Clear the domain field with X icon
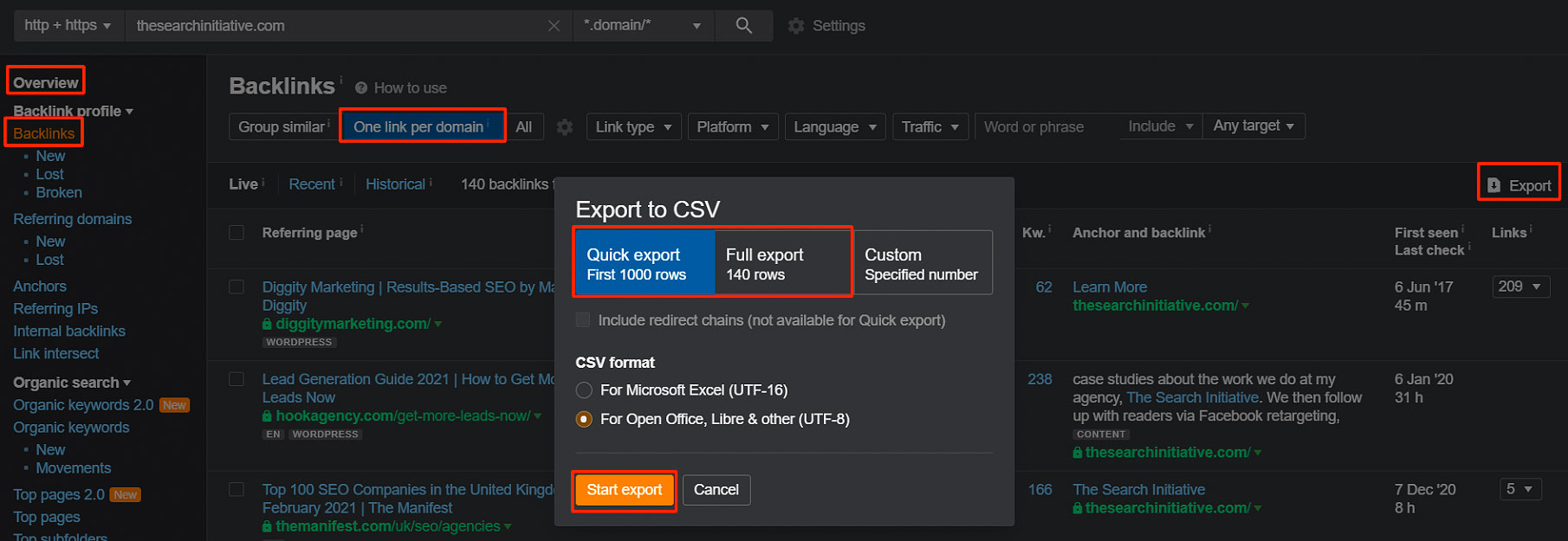Image resolution: width=1568 pixels, height=541 pixels. click(554, 26)
